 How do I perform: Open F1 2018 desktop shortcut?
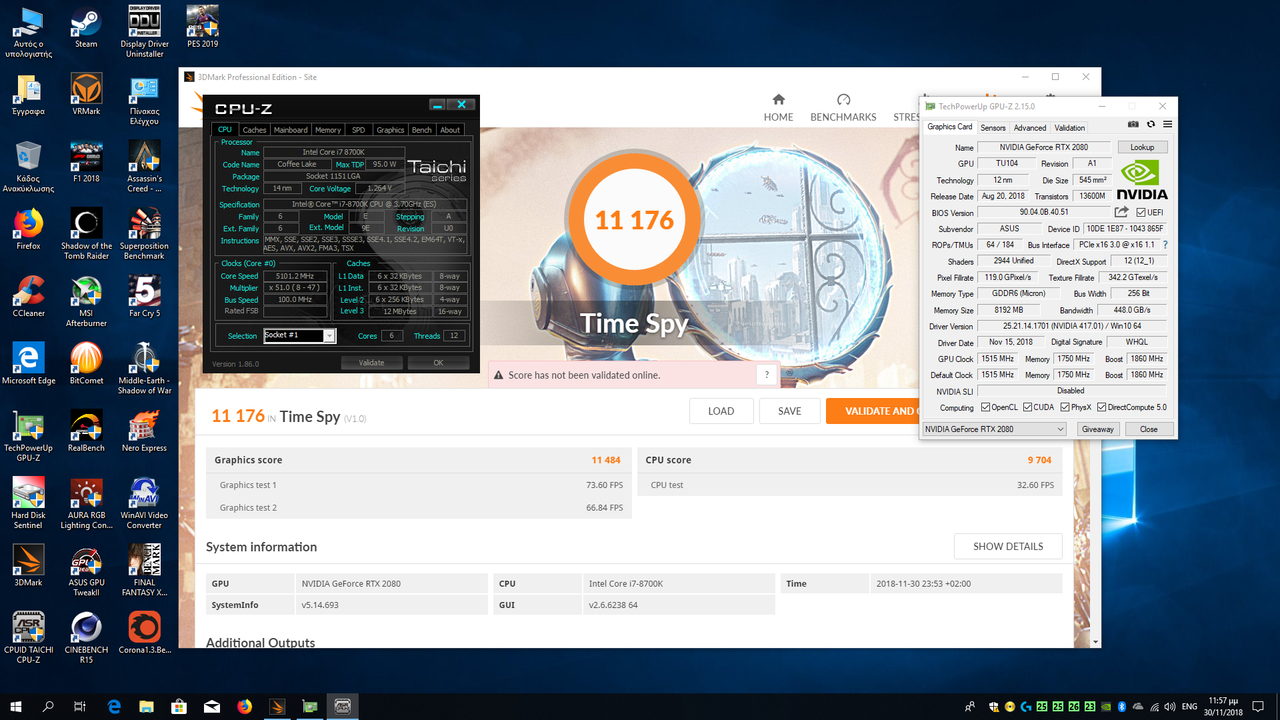(x=86, y=162)
